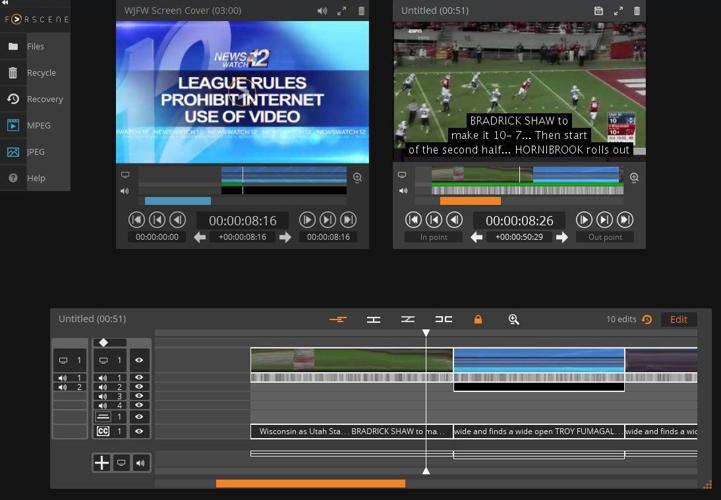Toggle eye for audio track 4
The height and width of the screenshot is (500, 721).
tap(139, 405)
